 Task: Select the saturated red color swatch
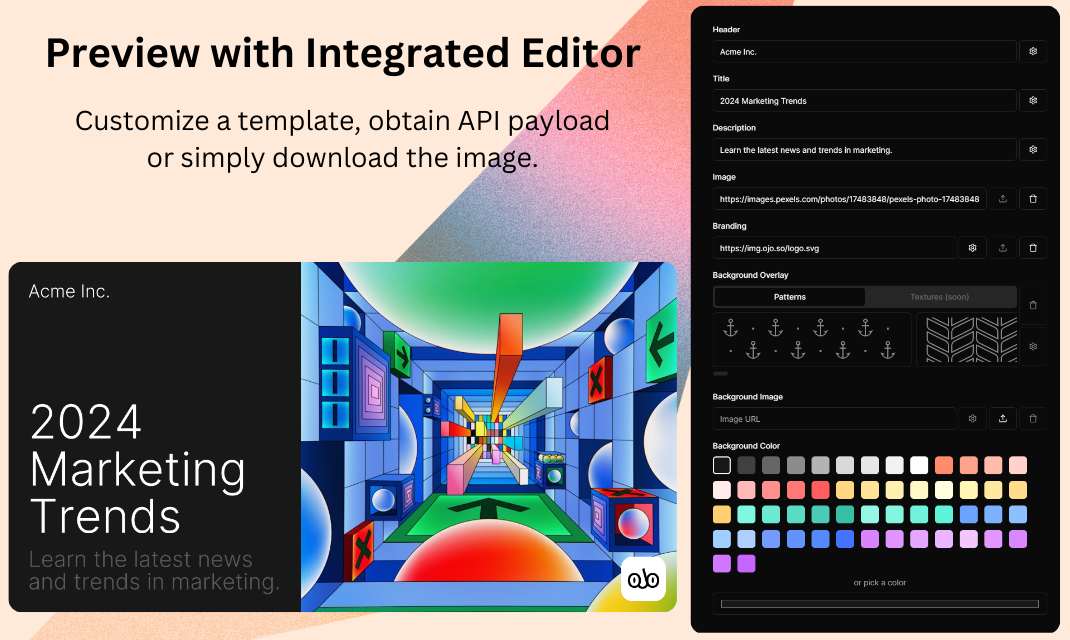[x=820, y=490]
